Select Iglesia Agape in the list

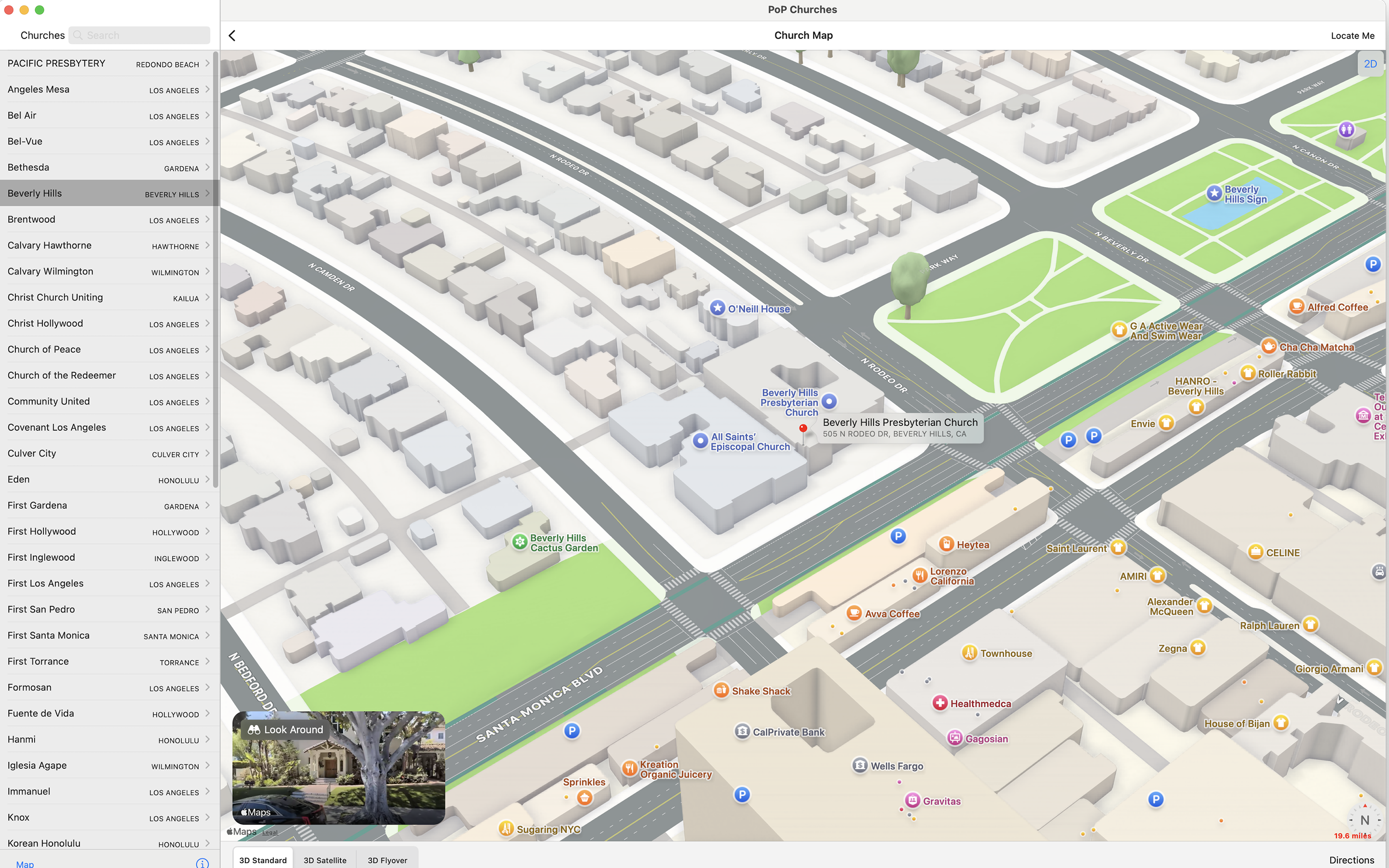coord(109,765)
